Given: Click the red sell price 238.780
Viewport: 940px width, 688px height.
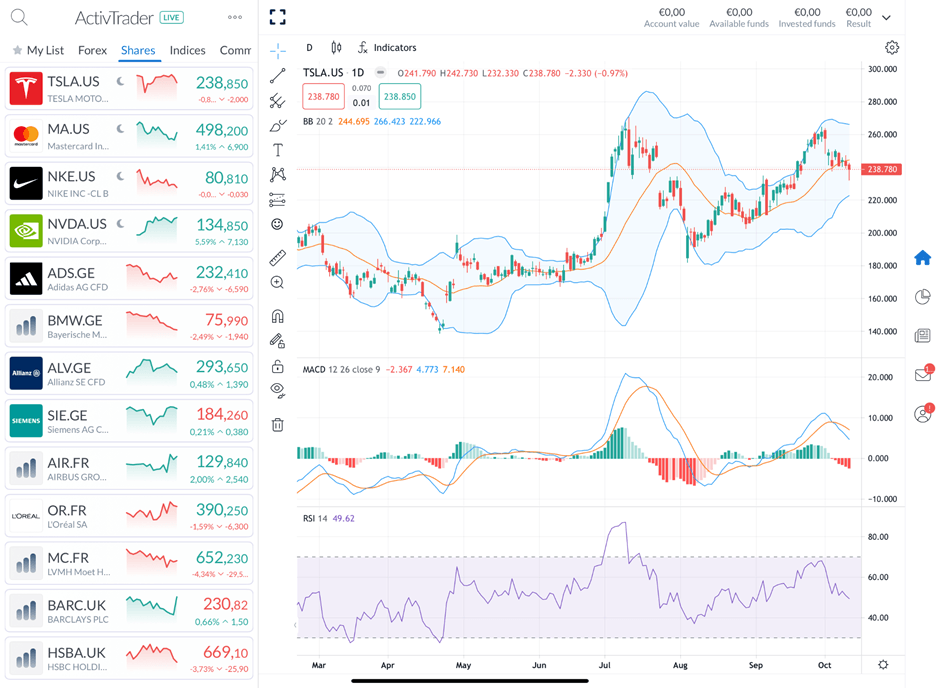Looking at the screenshot, I should [324, 96].
